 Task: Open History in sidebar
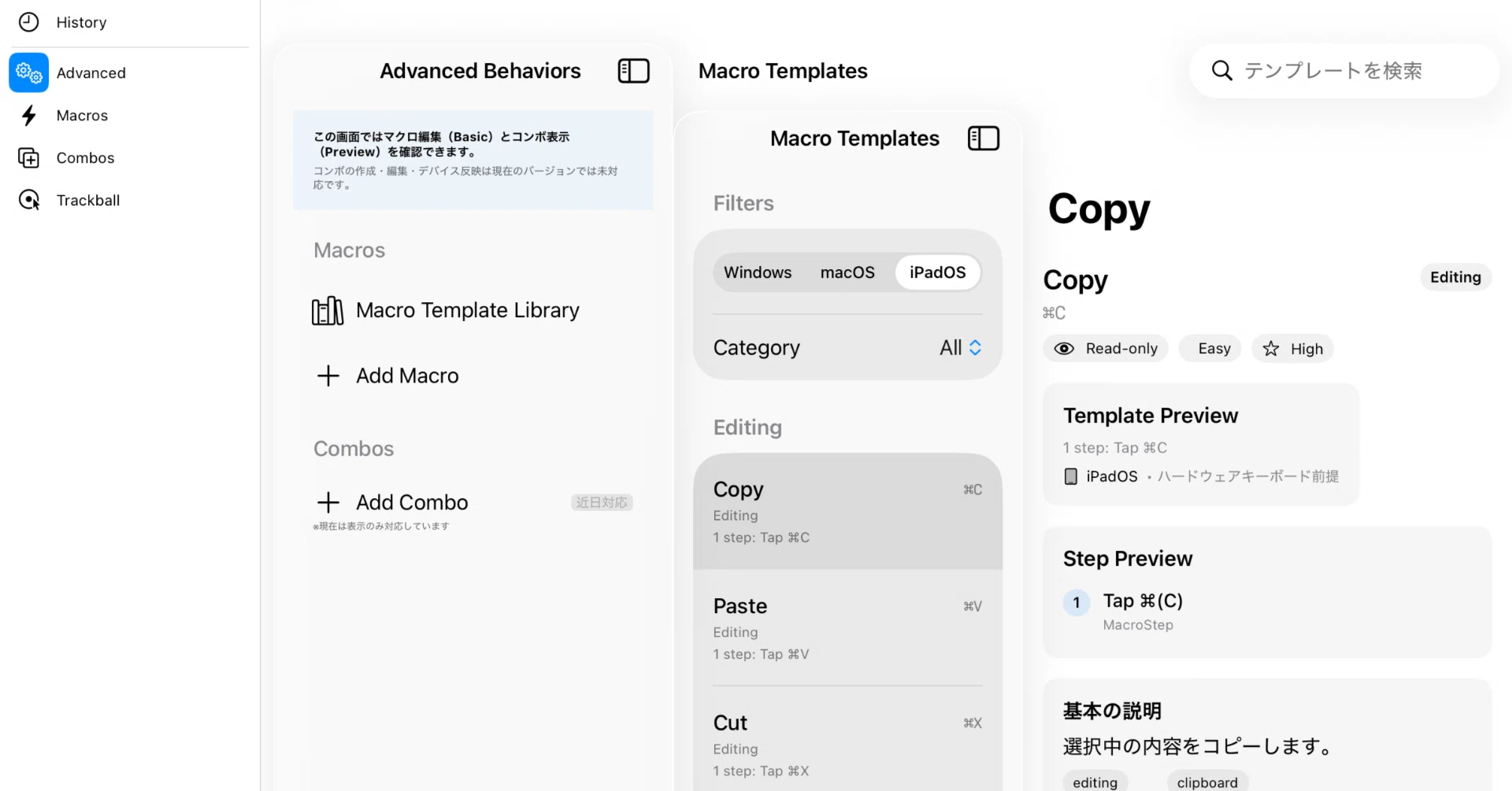click(x=129, y=22)
